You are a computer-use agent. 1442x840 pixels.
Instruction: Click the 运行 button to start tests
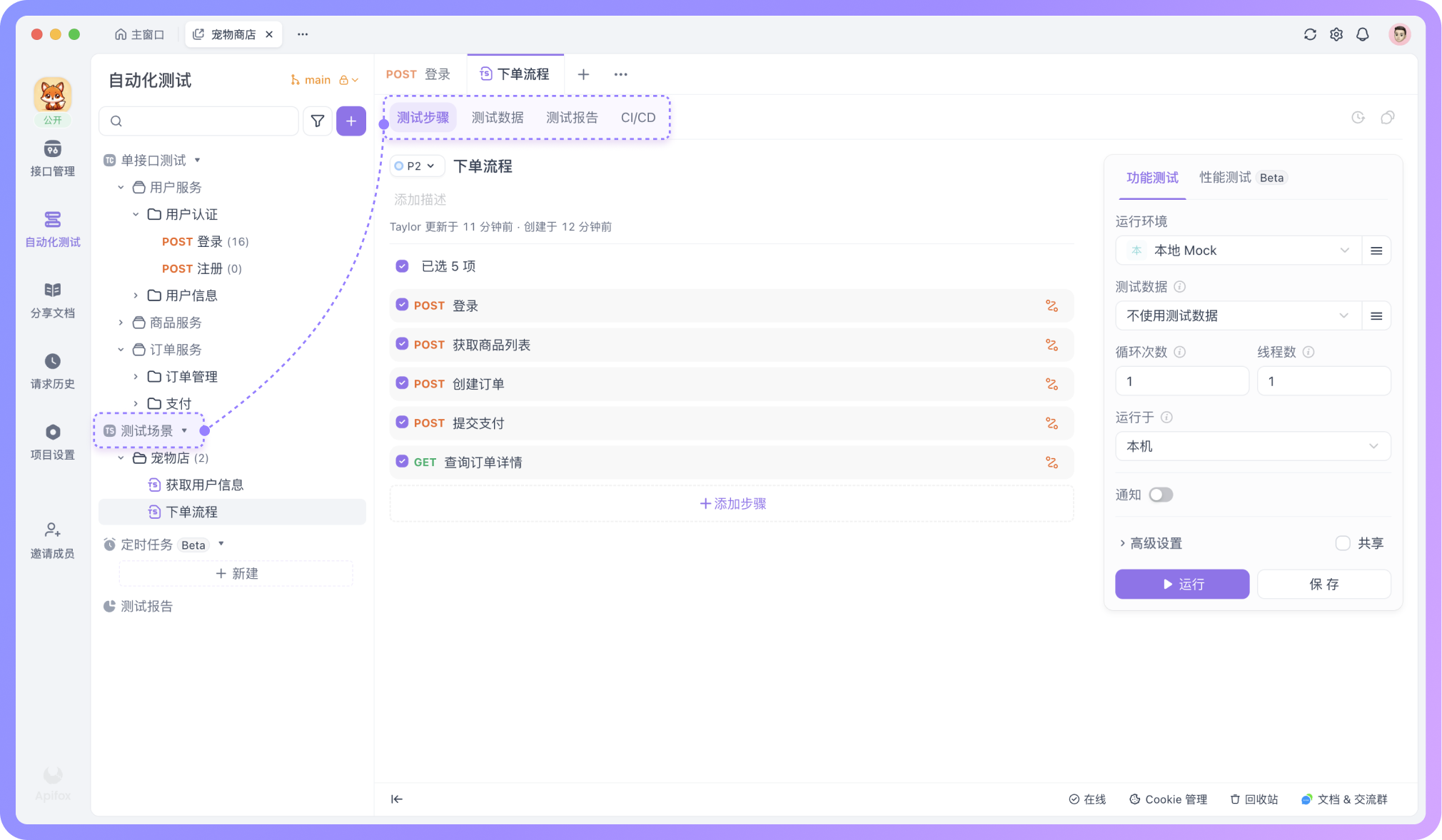pos(1181,584)
